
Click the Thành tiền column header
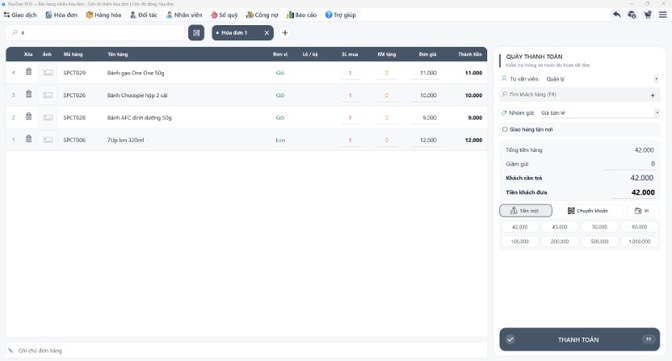pyautogui.click(x=470, y=54)
